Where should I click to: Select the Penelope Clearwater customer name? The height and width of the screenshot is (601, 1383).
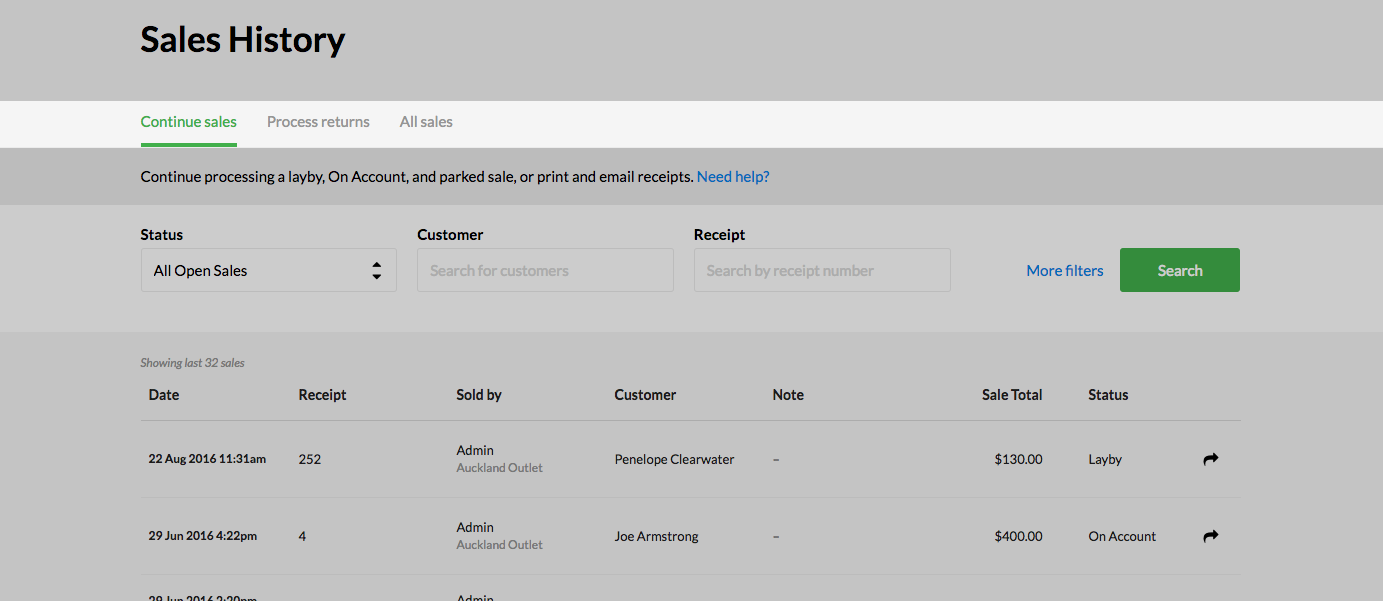tap(674, 459)
